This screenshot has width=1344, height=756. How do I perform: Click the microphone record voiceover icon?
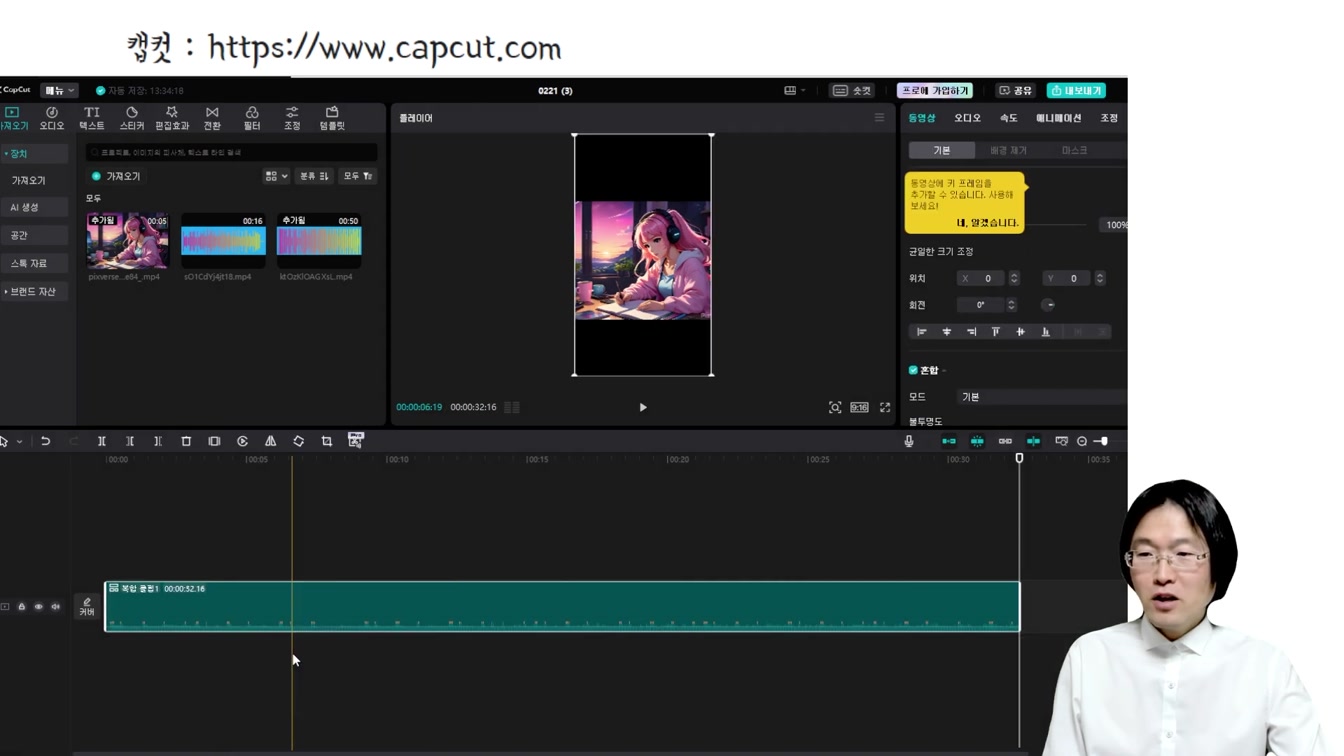coord(909,441)
